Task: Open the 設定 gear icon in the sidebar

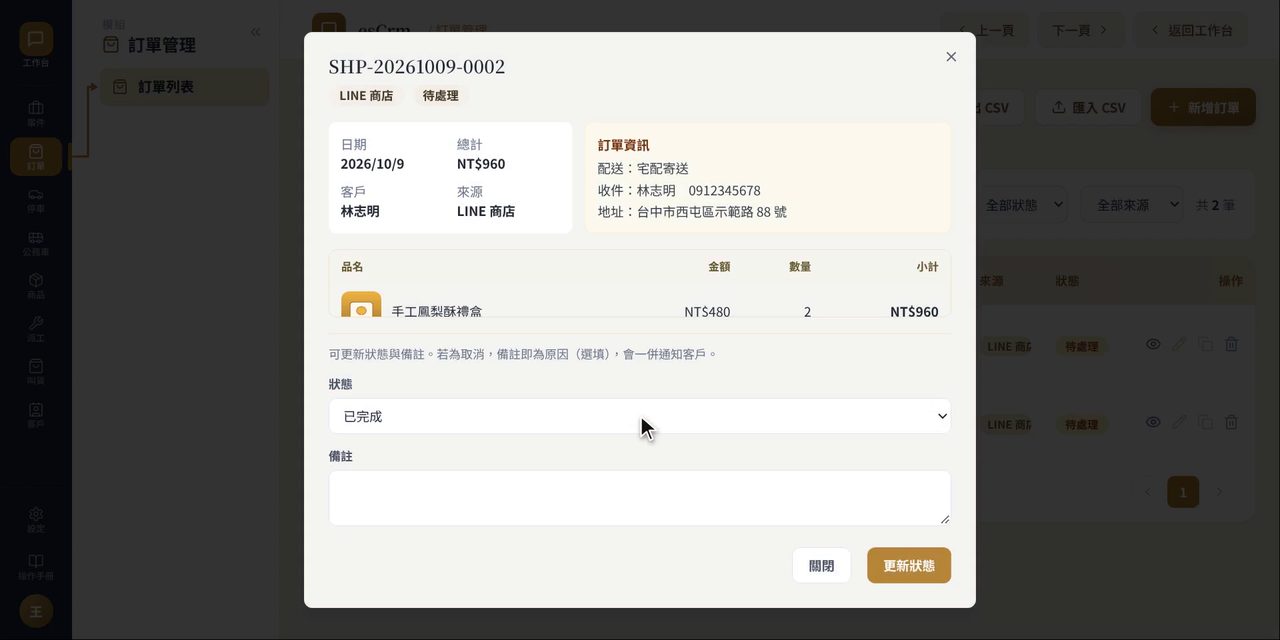Action: coord(36,514)
